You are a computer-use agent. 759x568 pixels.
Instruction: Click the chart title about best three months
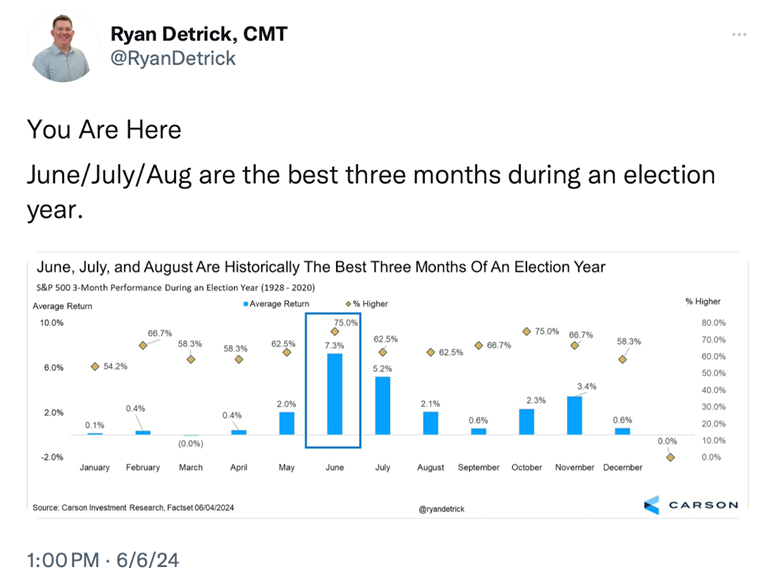(x=320, y=267)
